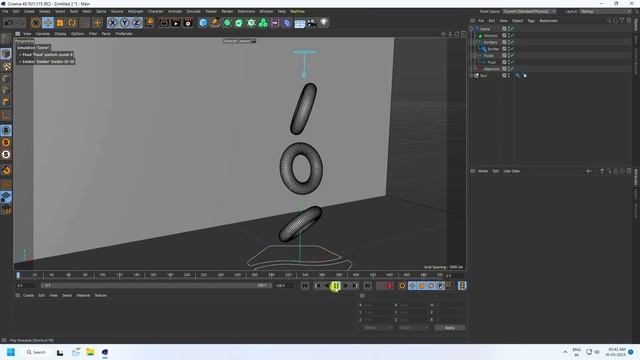Image resolution: width=640 pixels, height=360 pixels.
Task: Toggle the enable checkmark for the Daemons object
Action: pos(512,69)
